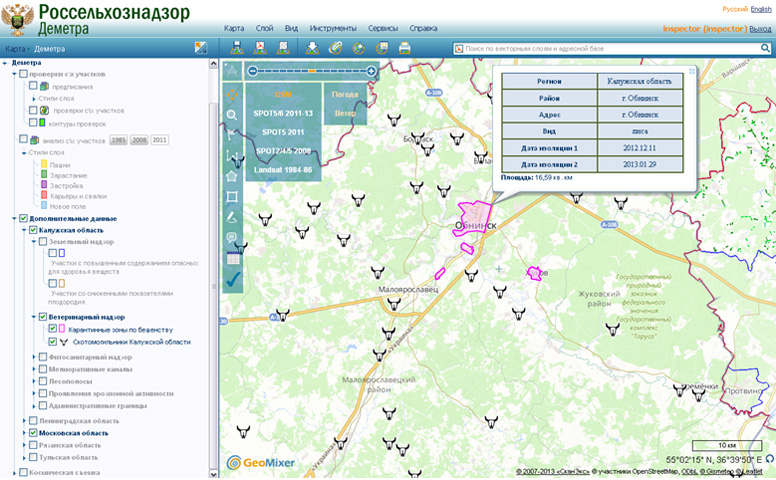Open the Инструменты menu
Screen dimensions: 776x480
pyautogui.click(x=333, y=29)
